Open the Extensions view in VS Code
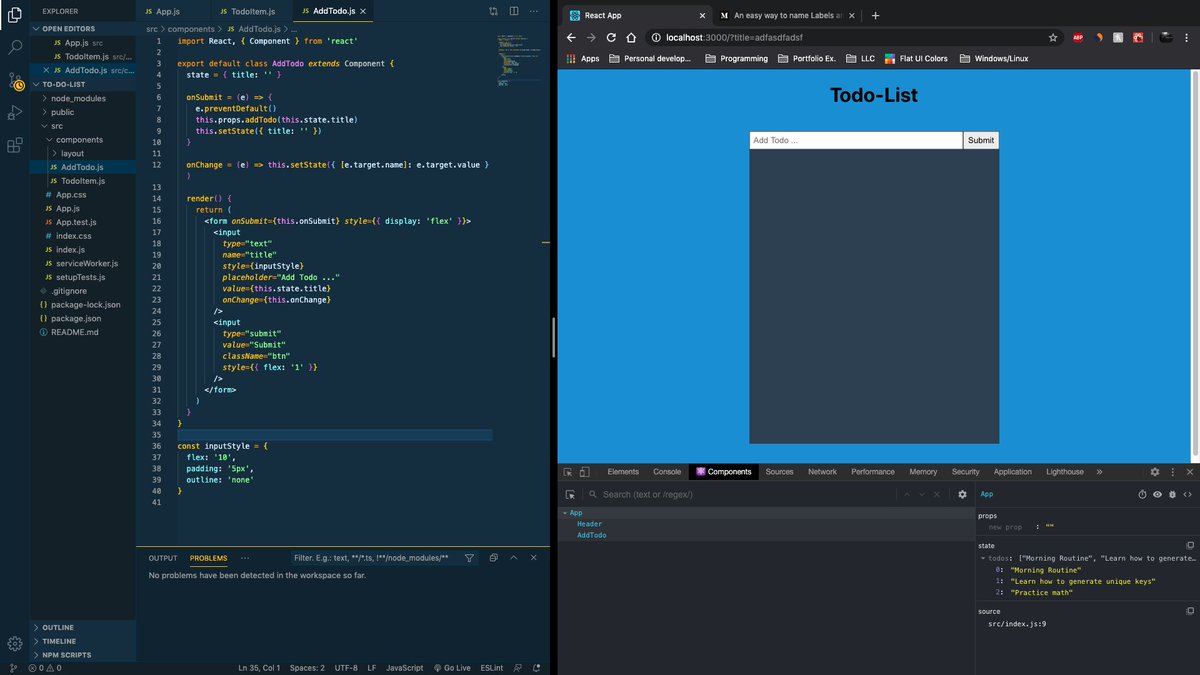 (x=15, y=145)
